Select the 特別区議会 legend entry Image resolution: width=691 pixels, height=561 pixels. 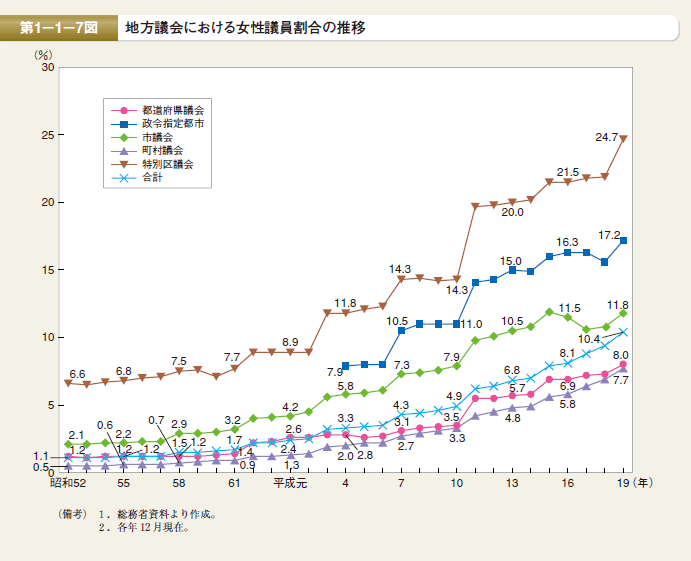coord(152,164)
